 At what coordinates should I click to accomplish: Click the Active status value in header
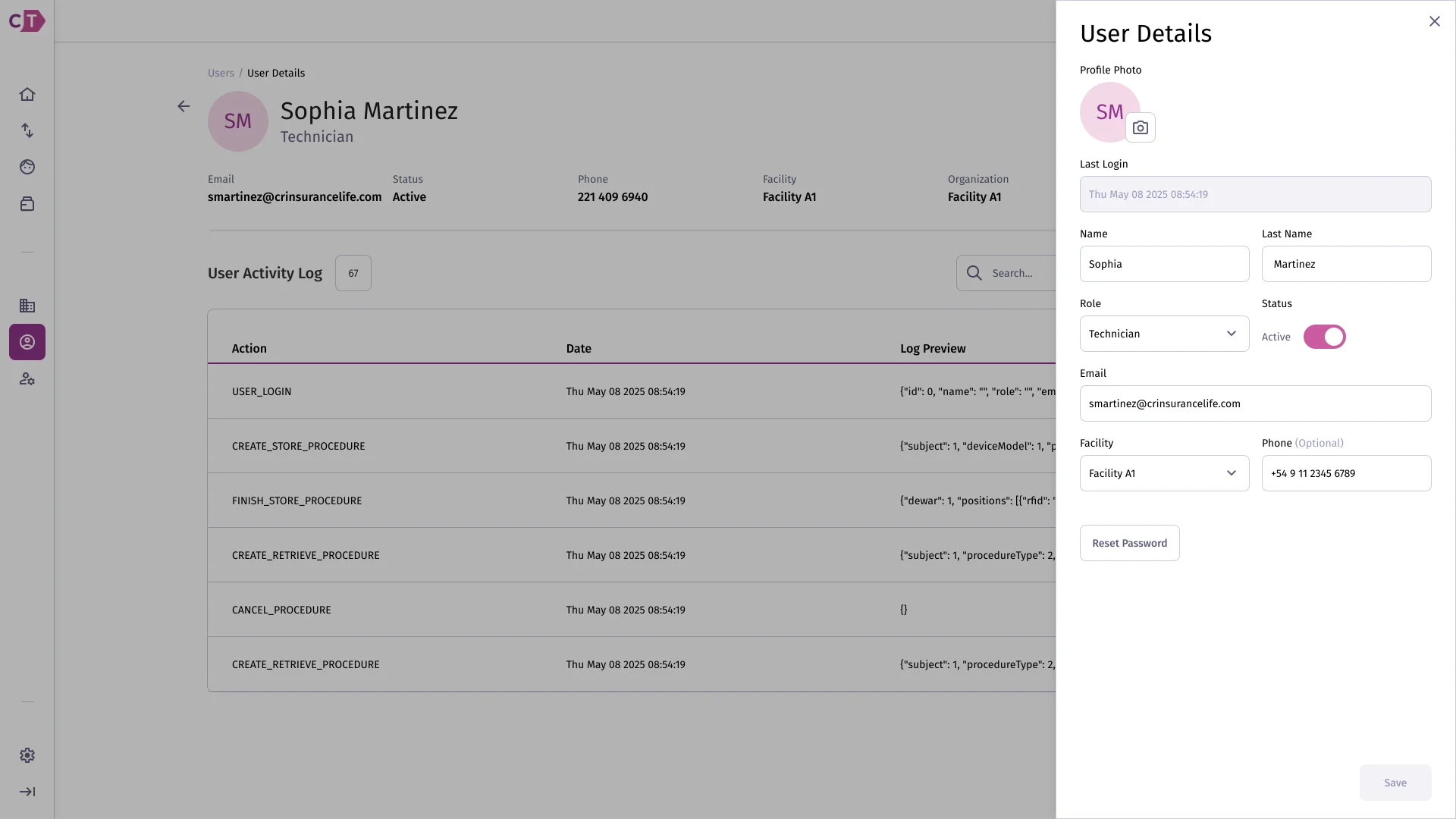(409, 197)
